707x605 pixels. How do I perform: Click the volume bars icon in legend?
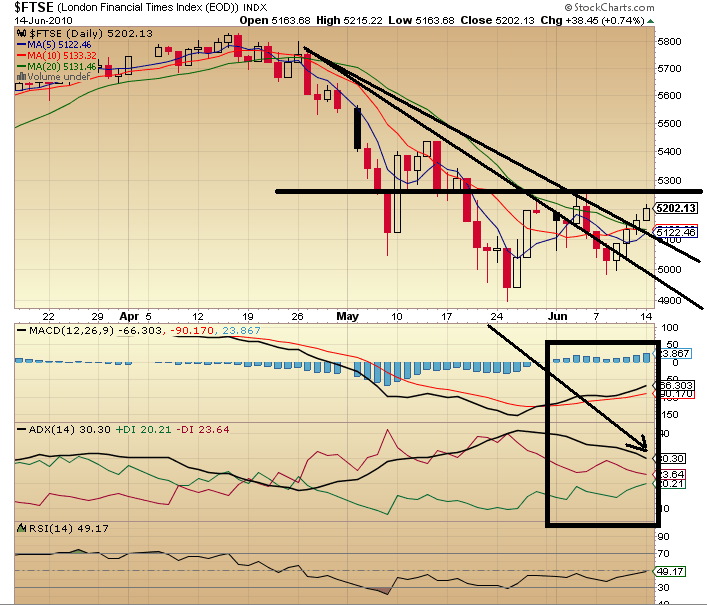pos(20,76)
